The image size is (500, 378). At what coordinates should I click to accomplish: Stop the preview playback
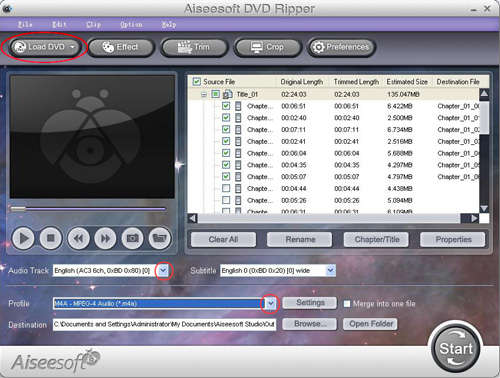[x=50, y=238]
